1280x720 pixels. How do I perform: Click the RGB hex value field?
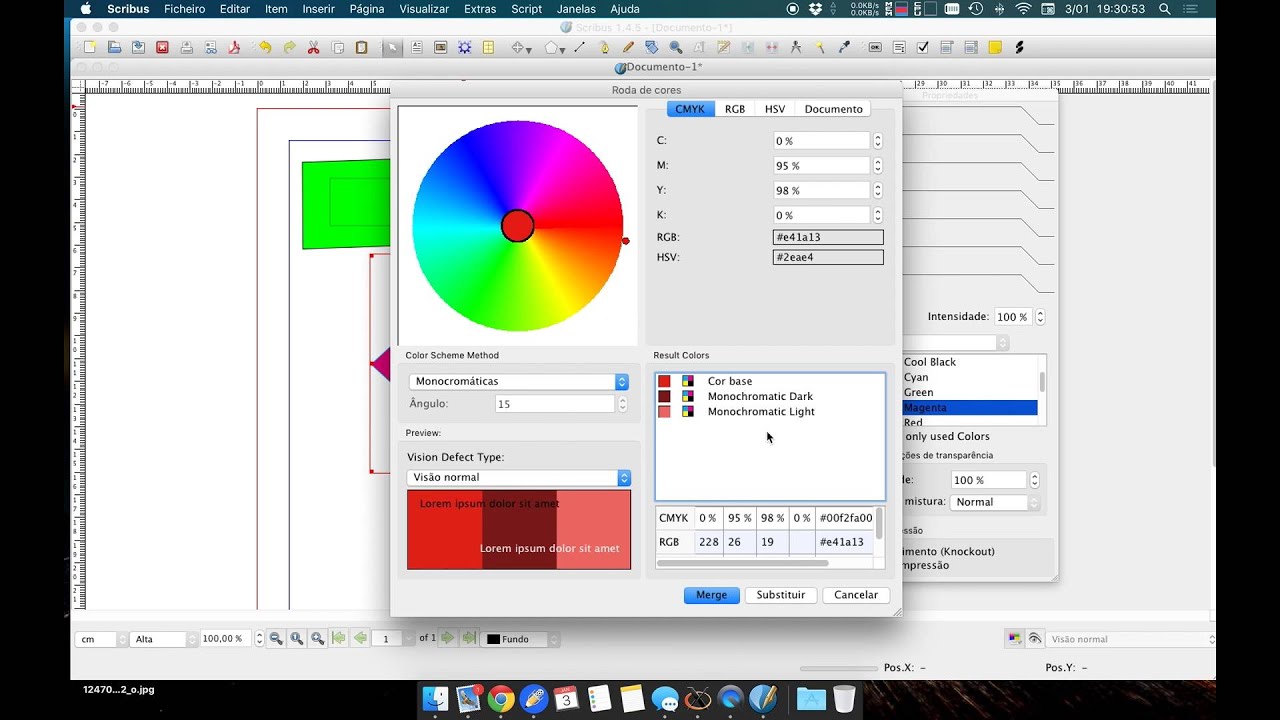(x=828, y=237)
